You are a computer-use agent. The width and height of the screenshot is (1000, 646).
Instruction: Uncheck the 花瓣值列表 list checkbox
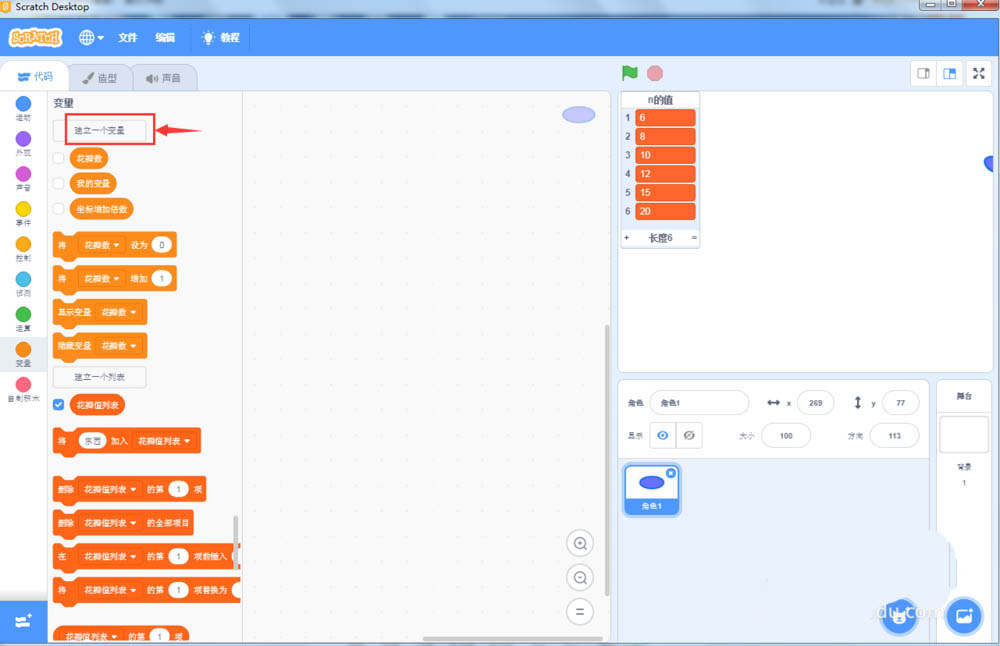tap(57, 405)
